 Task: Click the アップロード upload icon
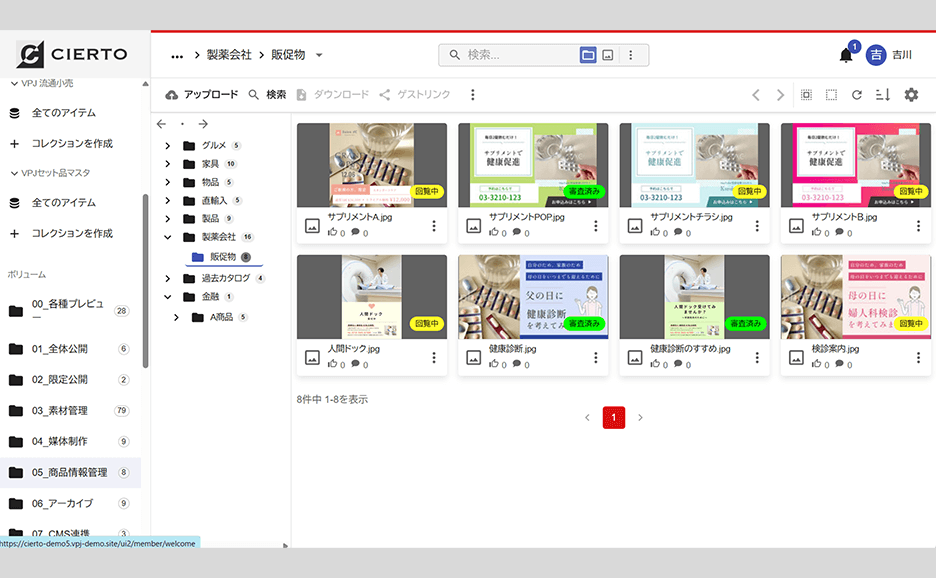pos(172,94)
